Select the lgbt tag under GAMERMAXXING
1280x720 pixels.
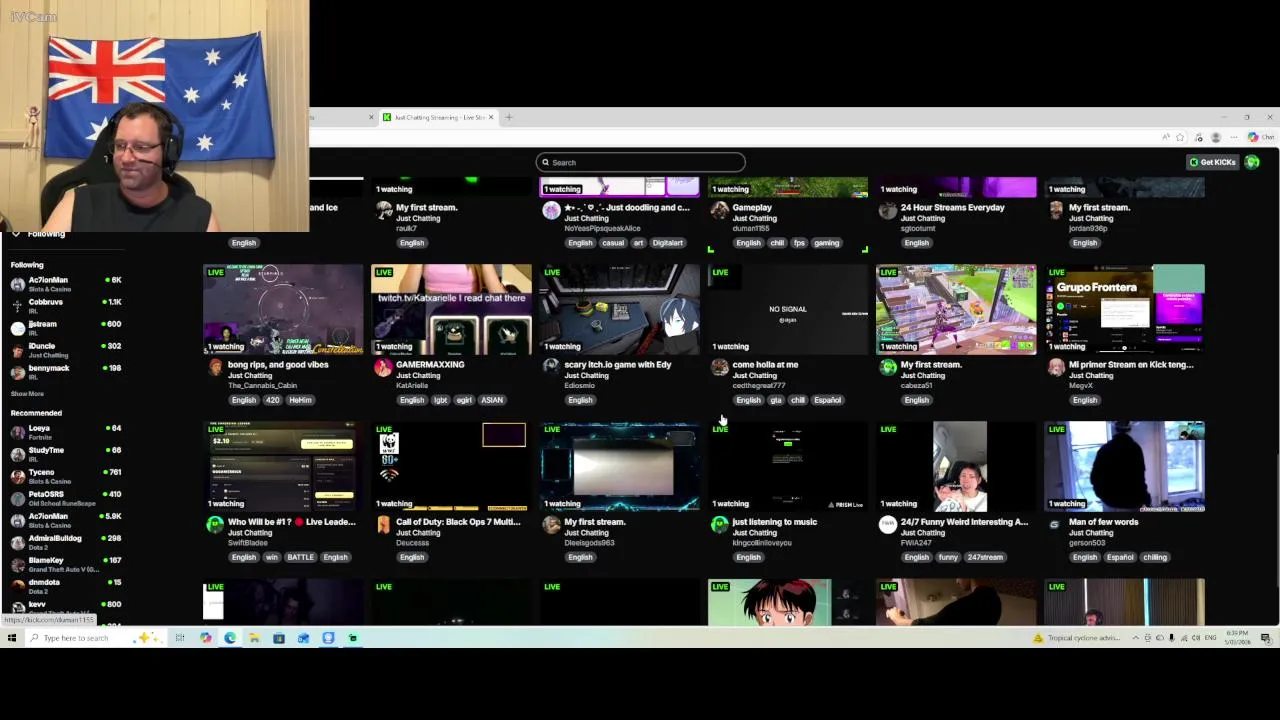click(x=440, y=400)
